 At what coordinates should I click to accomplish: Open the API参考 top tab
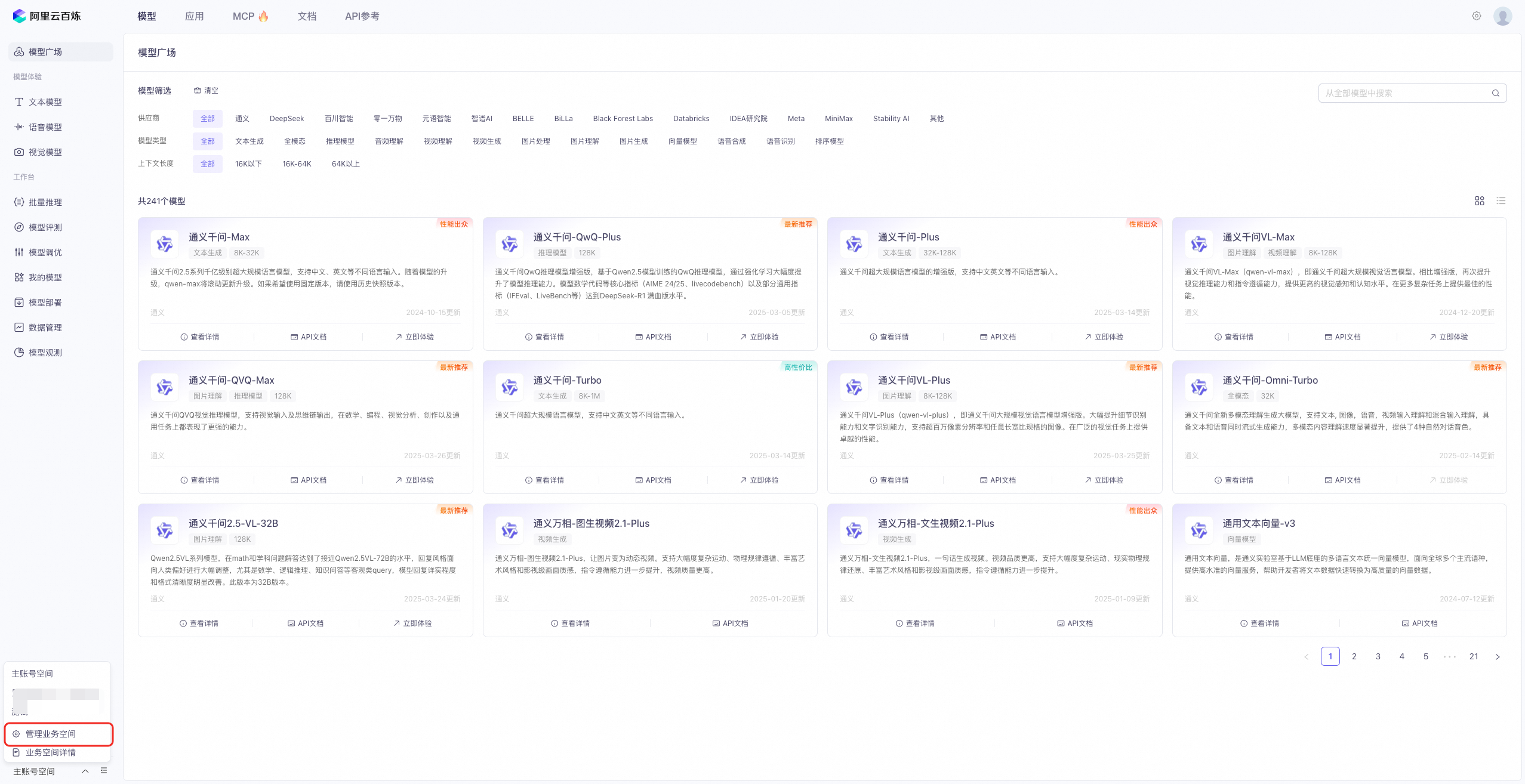(362, 16)
